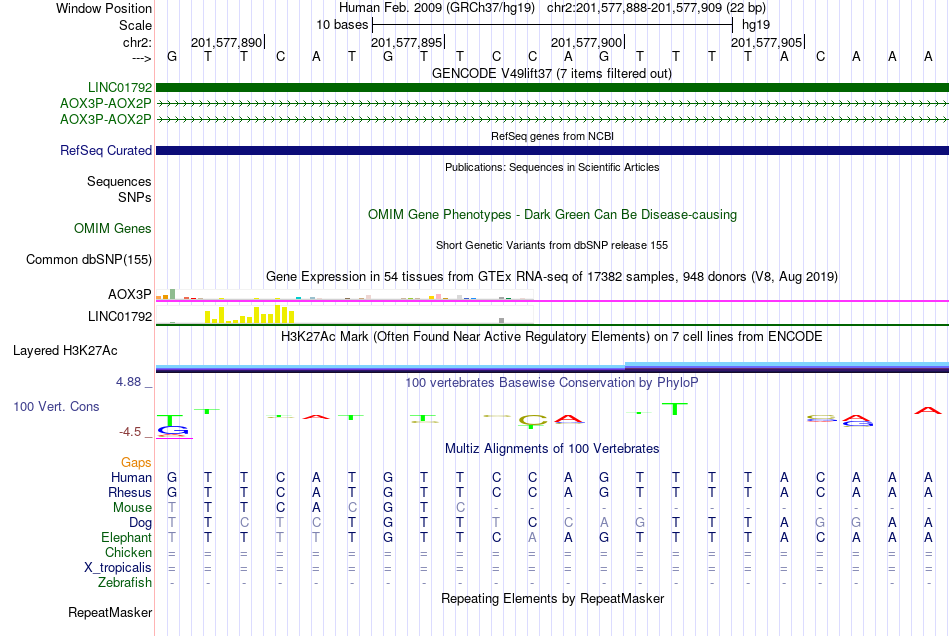This screenshot has height=636, width=950.
Task: Open Multiz Alignments of 100 Vertebrates title
Action: click(552, 449)
